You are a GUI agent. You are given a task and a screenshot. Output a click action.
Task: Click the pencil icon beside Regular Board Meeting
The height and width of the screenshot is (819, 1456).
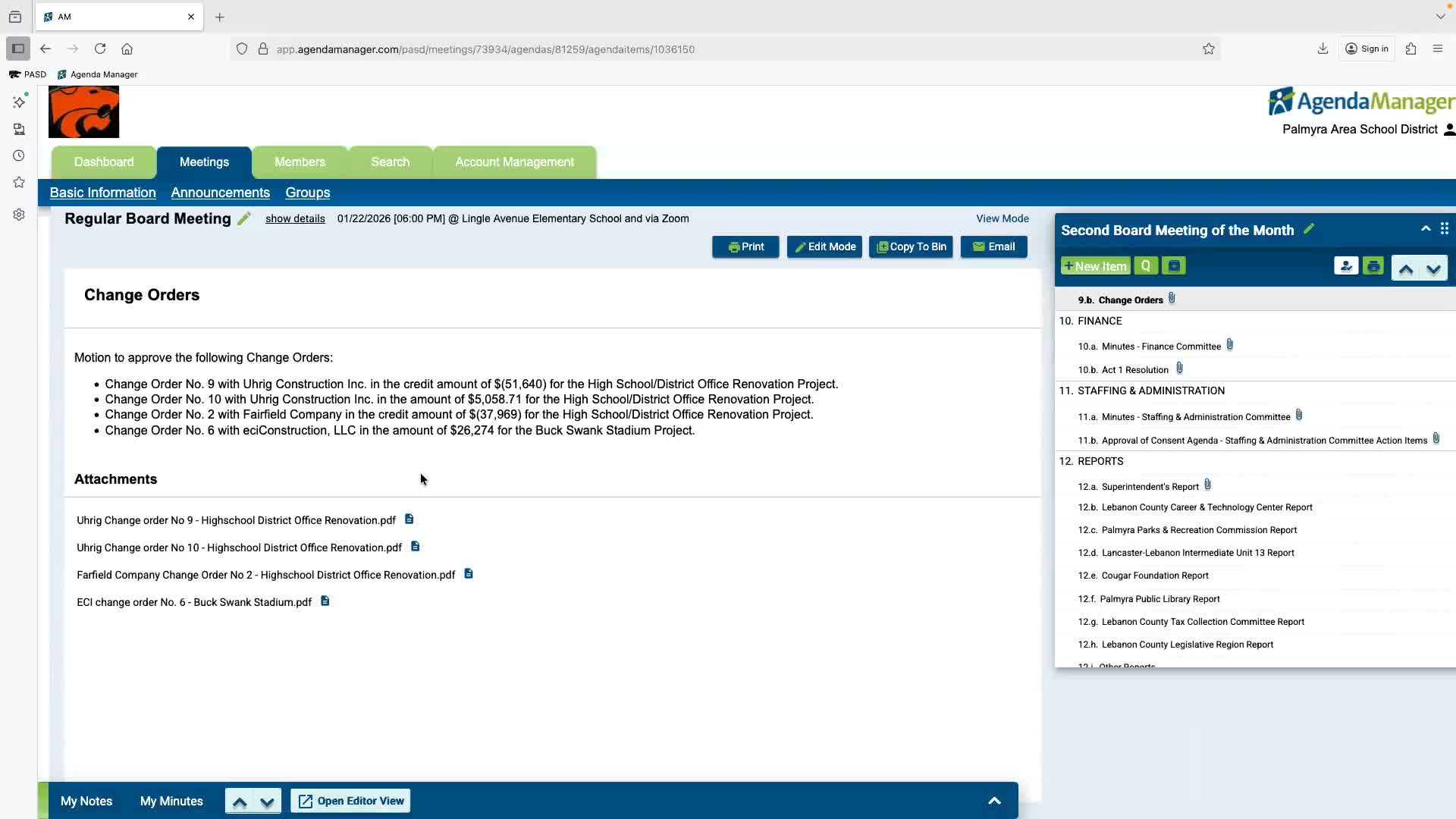(243, 219)
